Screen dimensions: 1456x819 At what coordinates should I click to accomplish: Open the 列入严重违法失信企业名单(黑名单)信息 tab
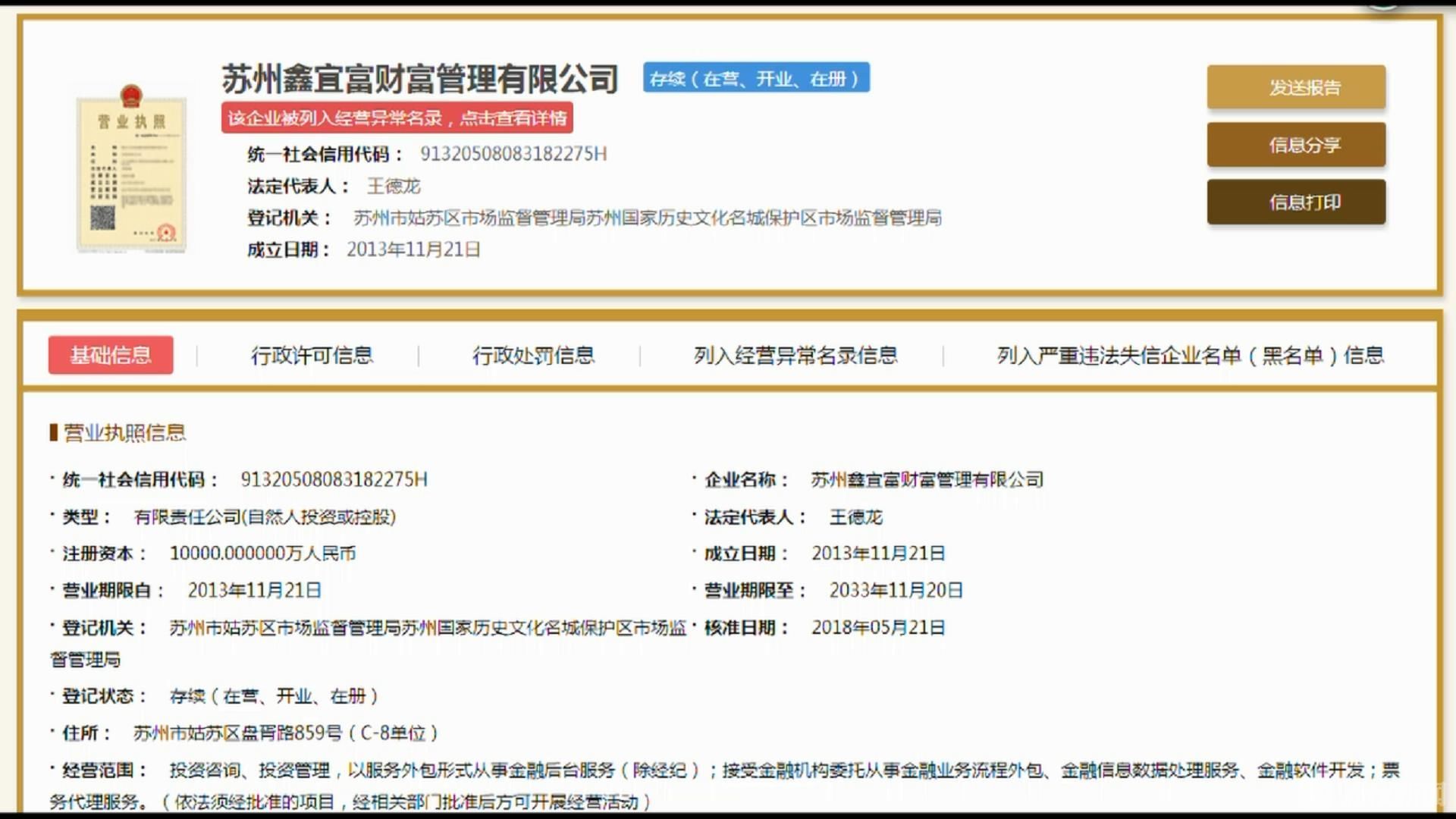pos(1190,355)
